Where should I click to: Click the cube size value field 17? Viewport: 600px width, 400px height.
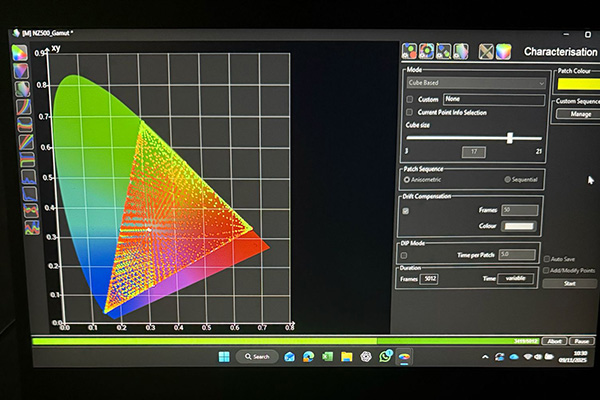pyautogui.click(x=474, y=152)
